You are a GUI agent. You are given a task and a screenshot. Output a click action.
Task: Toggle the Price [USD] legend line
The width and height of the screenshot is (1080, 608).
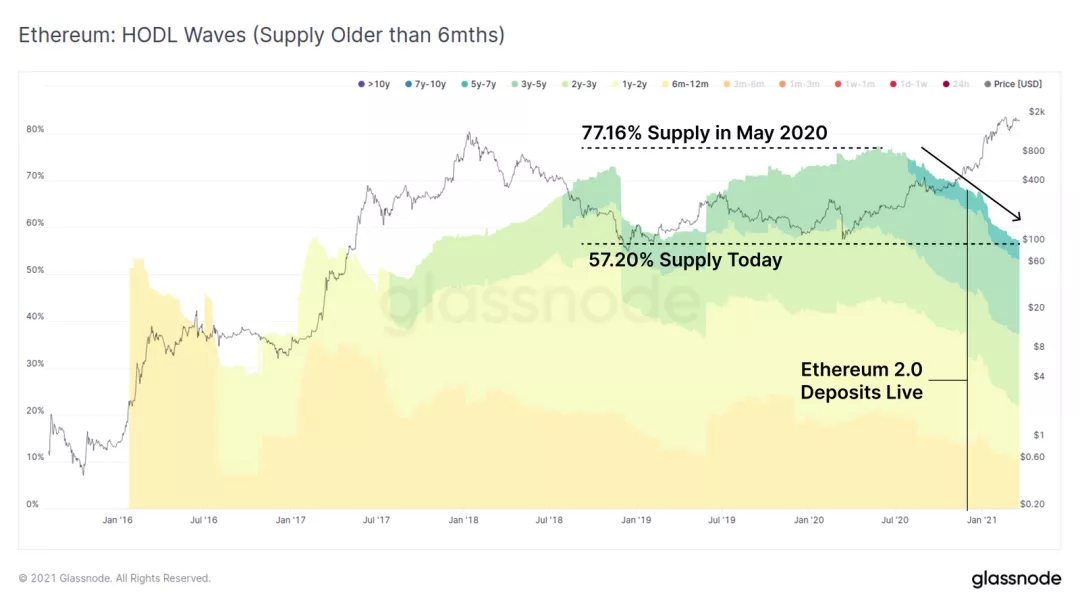[x=1013, y=84]
